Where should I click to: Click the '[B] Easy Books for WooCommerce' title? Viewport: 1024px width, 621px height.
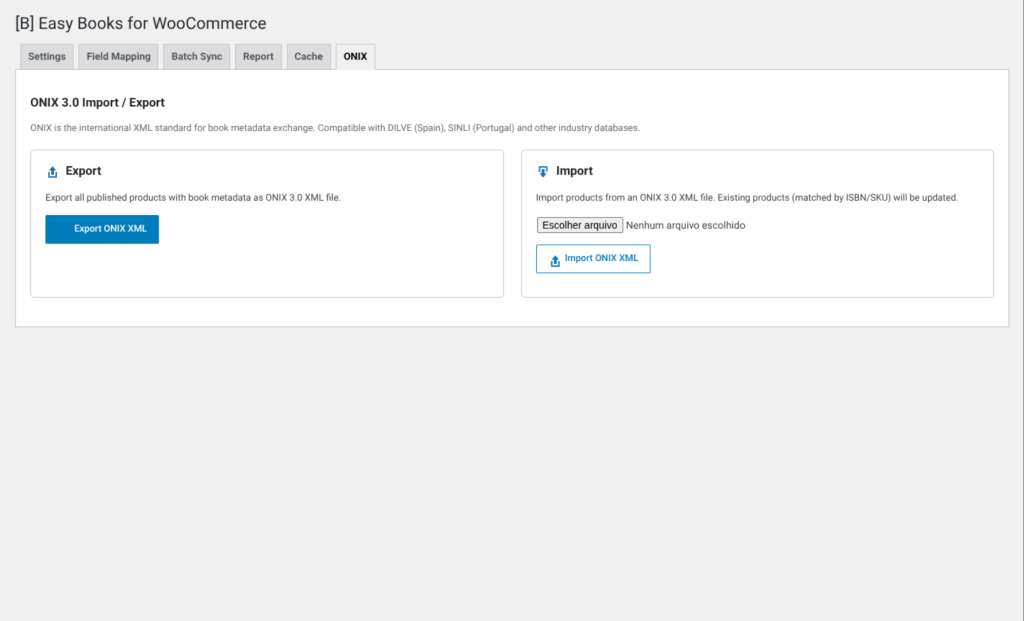[x=140, y=24]
